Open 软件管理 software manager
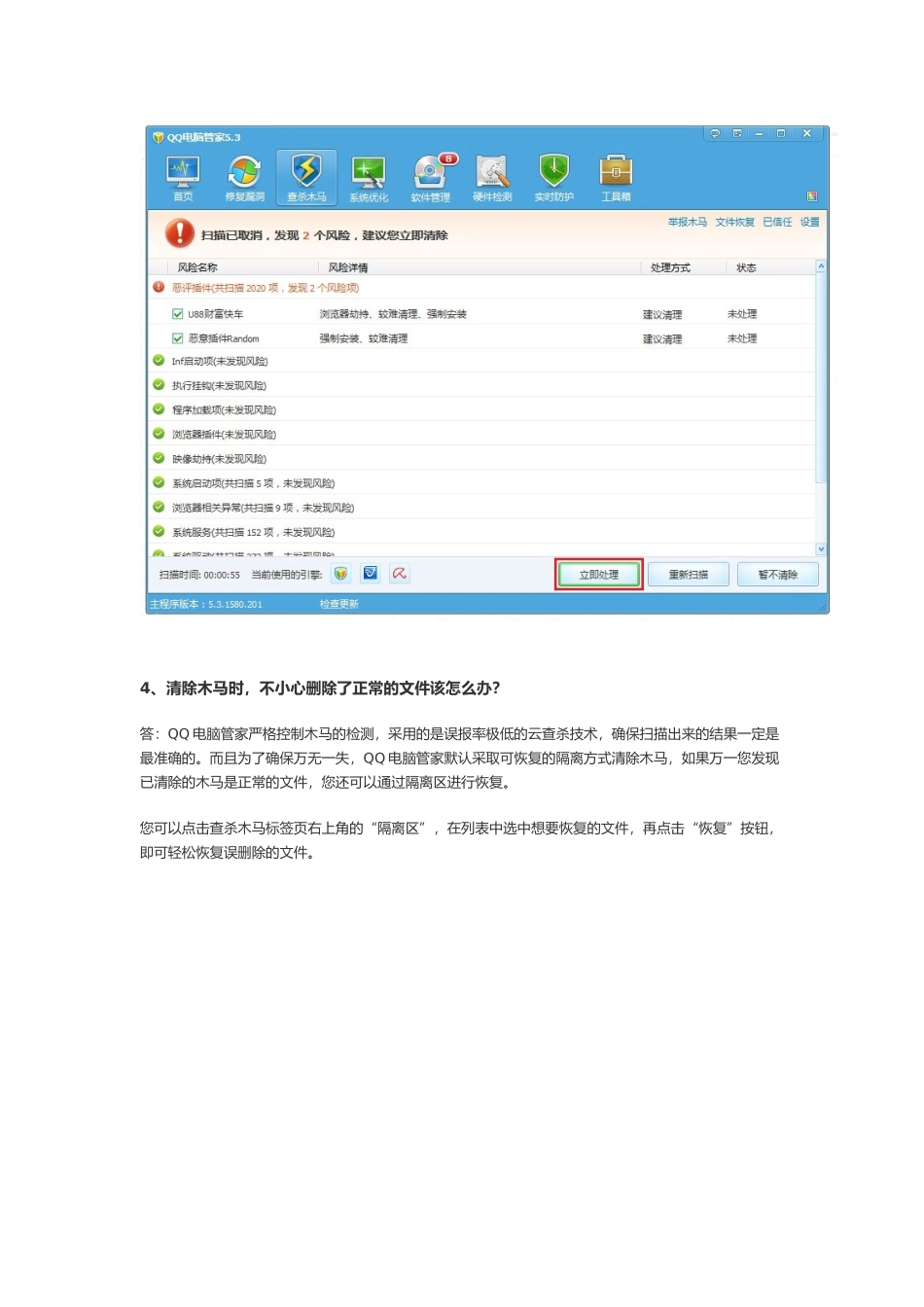The image size is (924, 1307). pos(430,178)
